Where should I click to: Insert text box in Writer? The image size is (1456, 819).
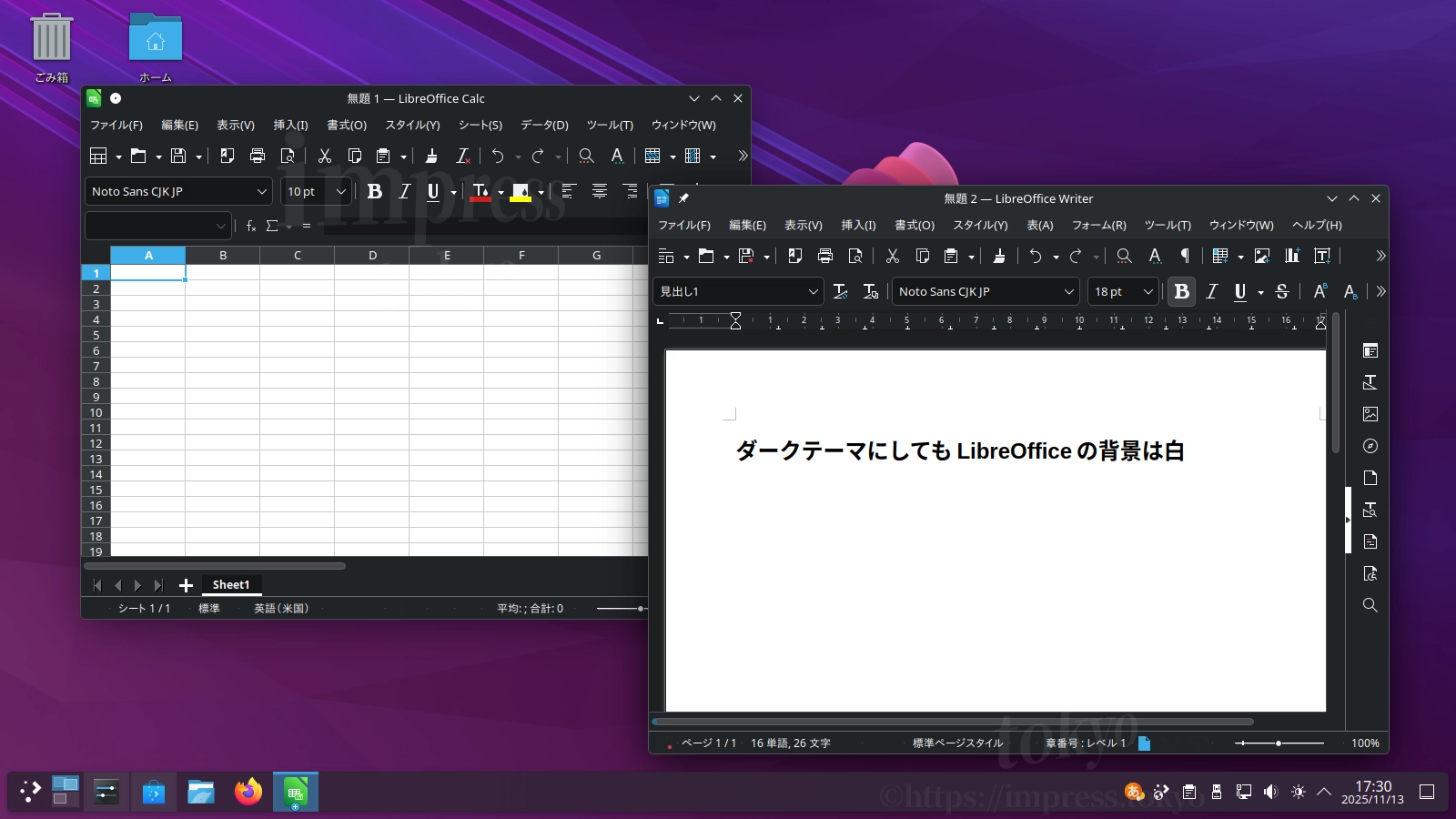coord(1322,256)
